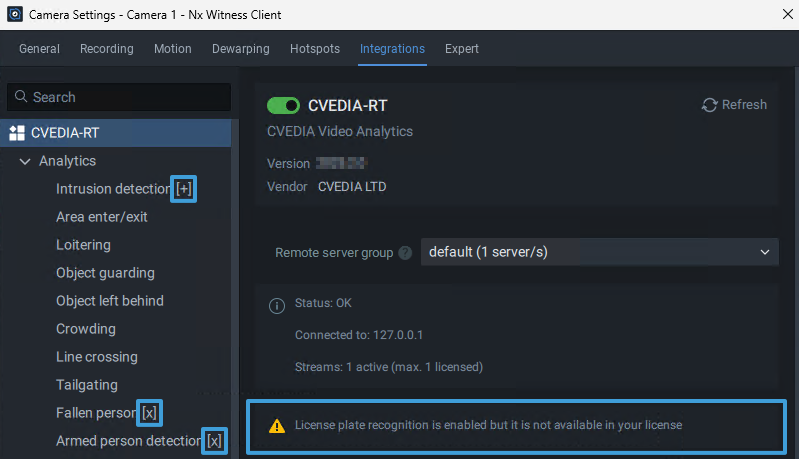The height and width of the screenshot is (459, 799).
Task: Click the [x] marker beside Armed person detection
Action: tap(214, 441)
